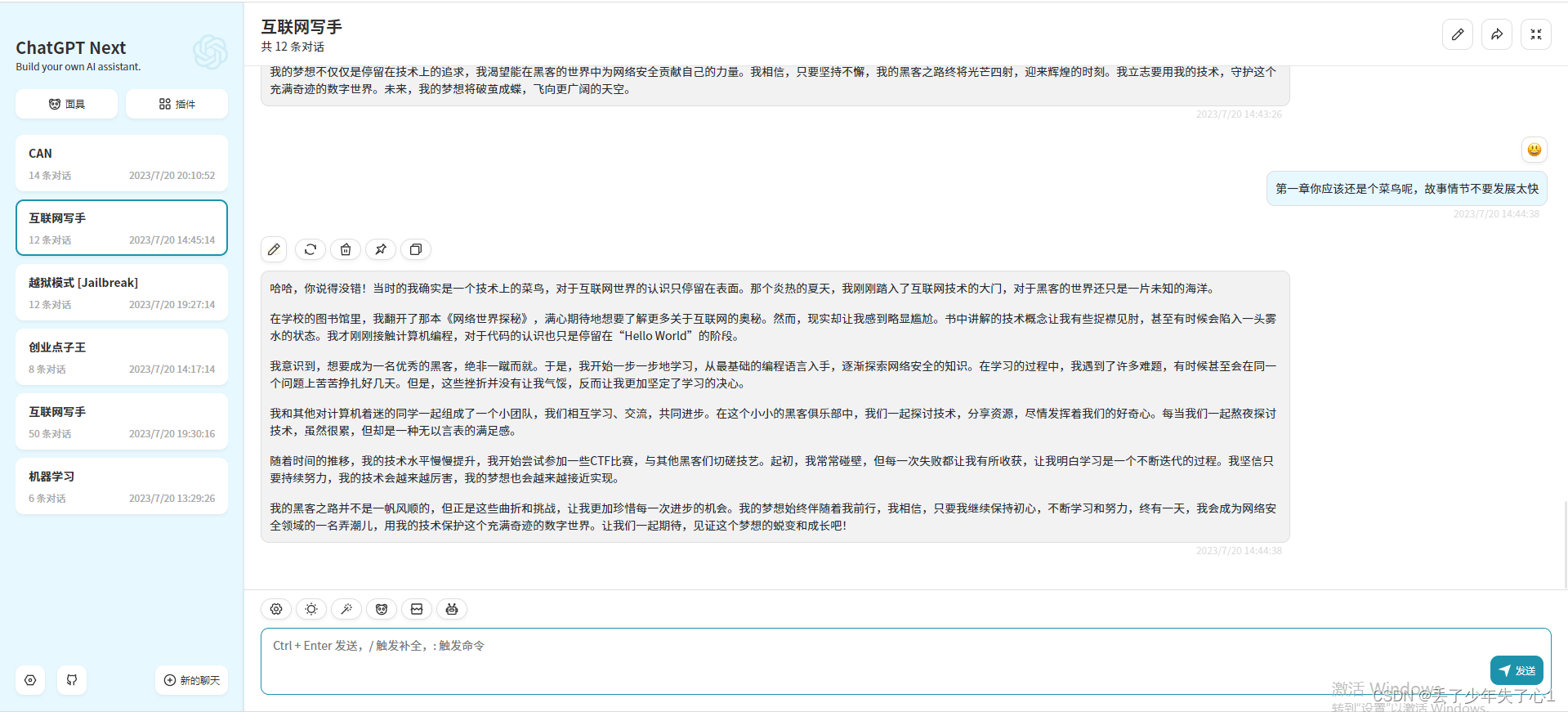
Task: Start a 新的聊天 new chat
Action: [192, 680]
